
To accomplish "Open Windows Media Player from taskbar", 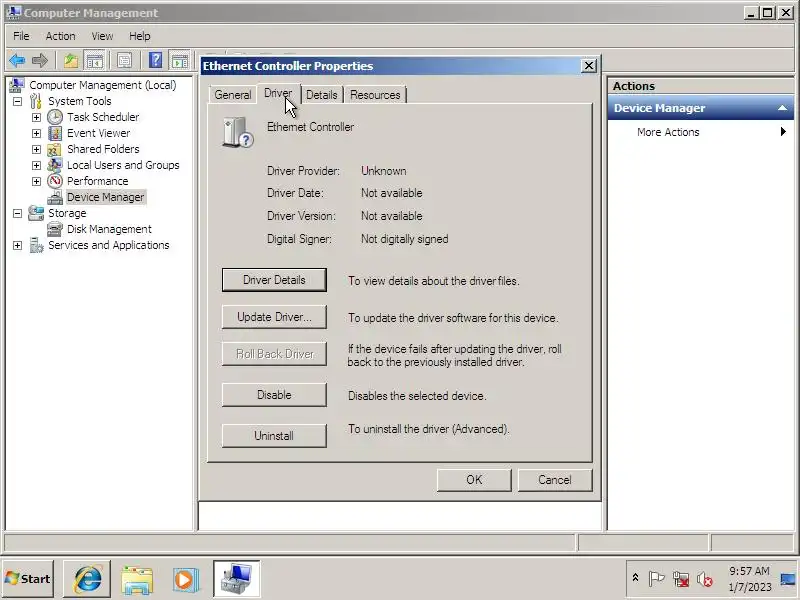I will click(186, 579).
